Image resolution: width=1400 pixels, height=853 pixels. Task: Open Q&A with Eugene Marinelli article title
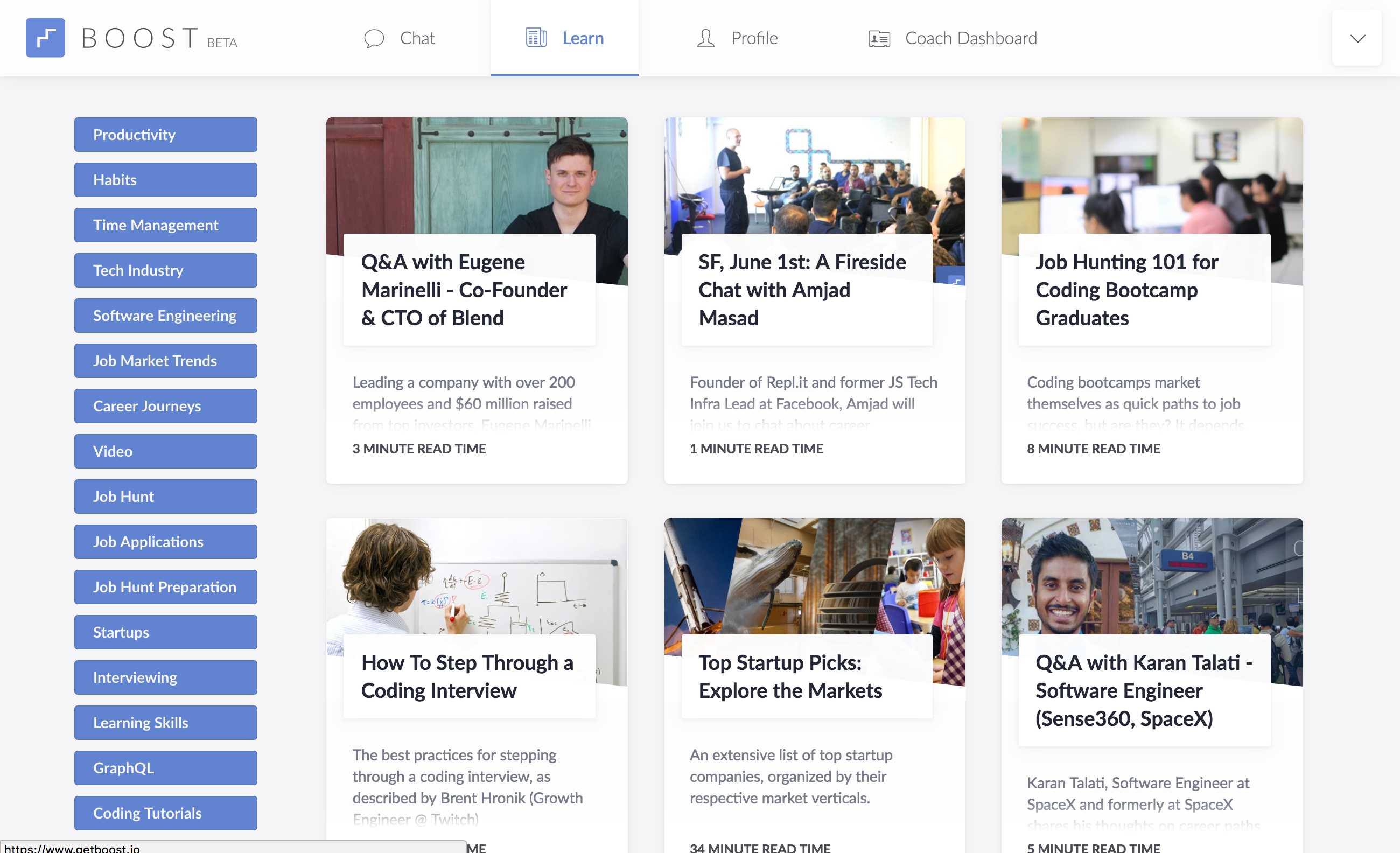pos(464,290)
